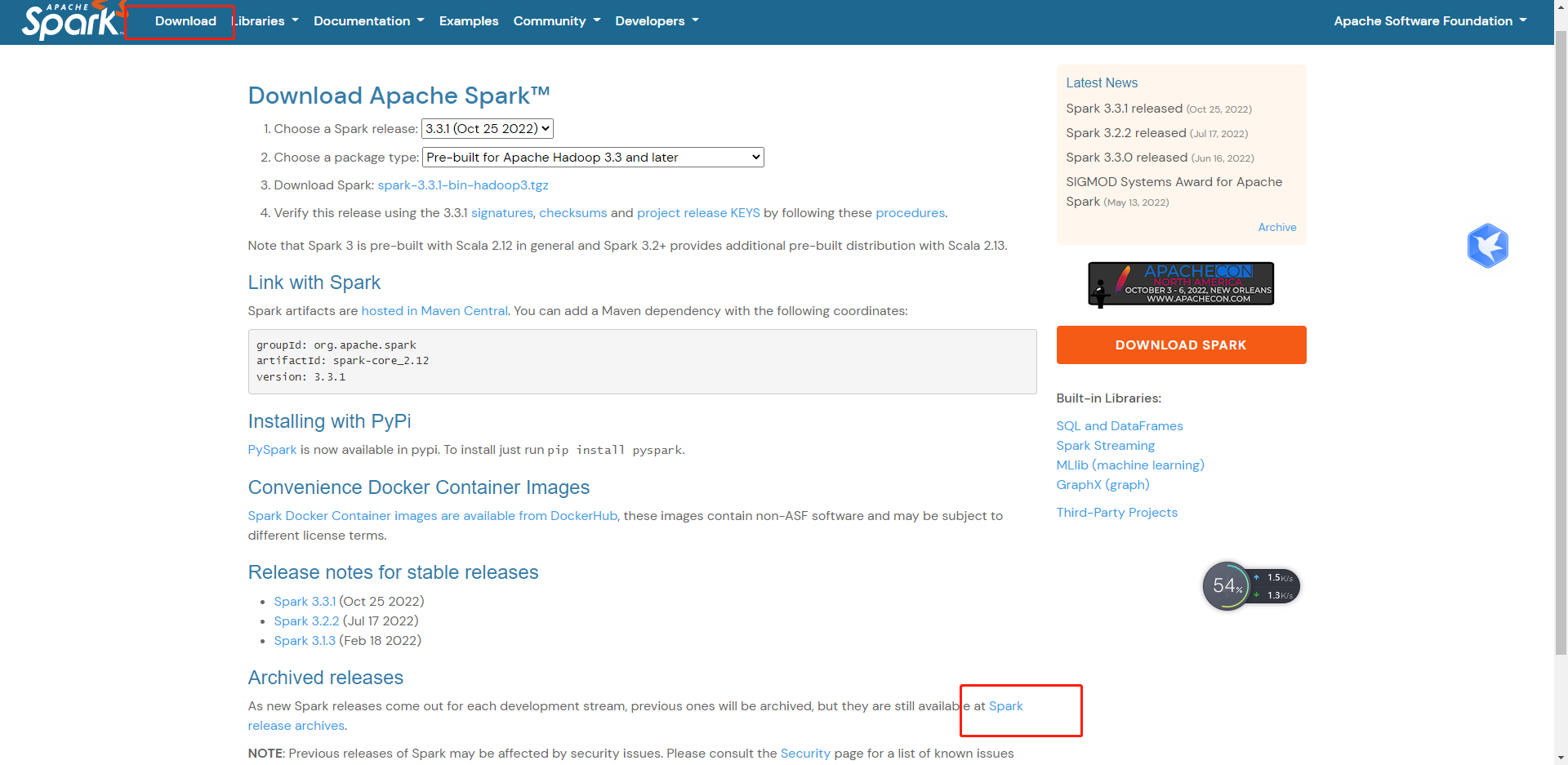The image size is (1568, 765).
Task: Expand Apache Software Foundation menu
Action: click(1429, 21)
